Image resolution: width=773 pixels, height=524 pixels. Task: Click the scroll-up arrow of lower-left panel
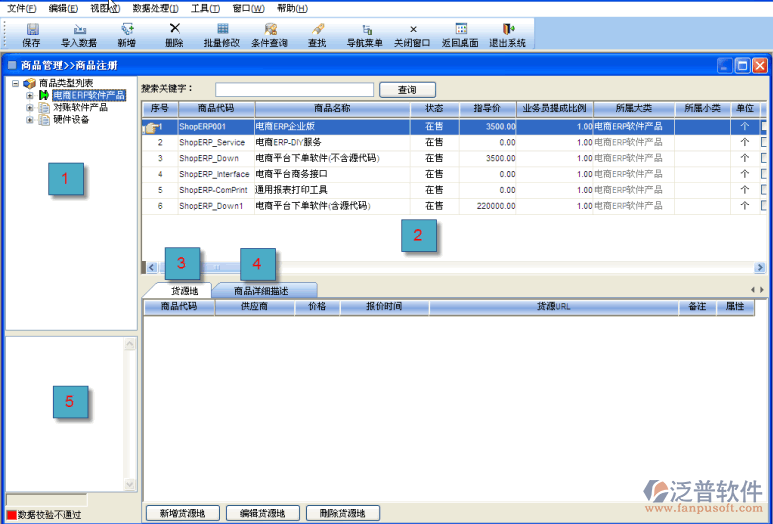pos(130,344)
